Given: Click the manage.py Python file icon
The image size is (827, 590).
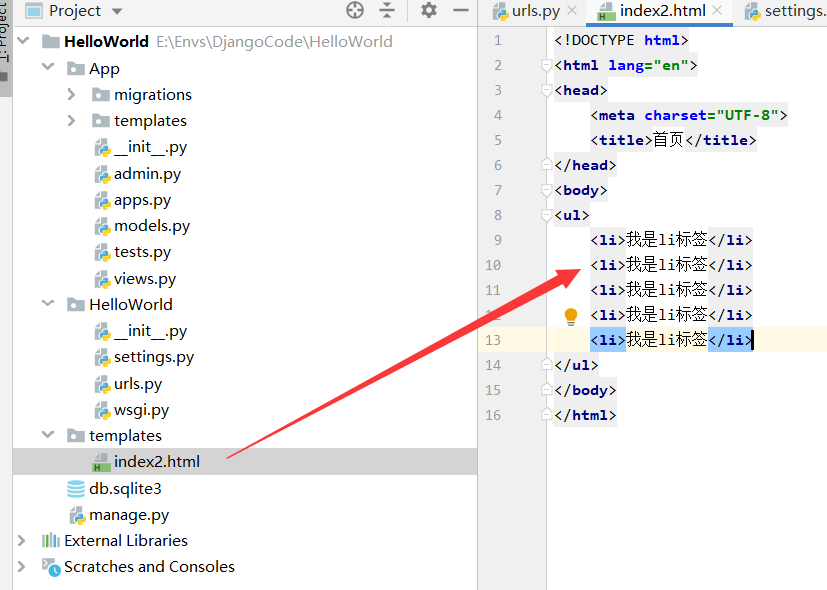Looking at the screenshot, I should 77,515.
